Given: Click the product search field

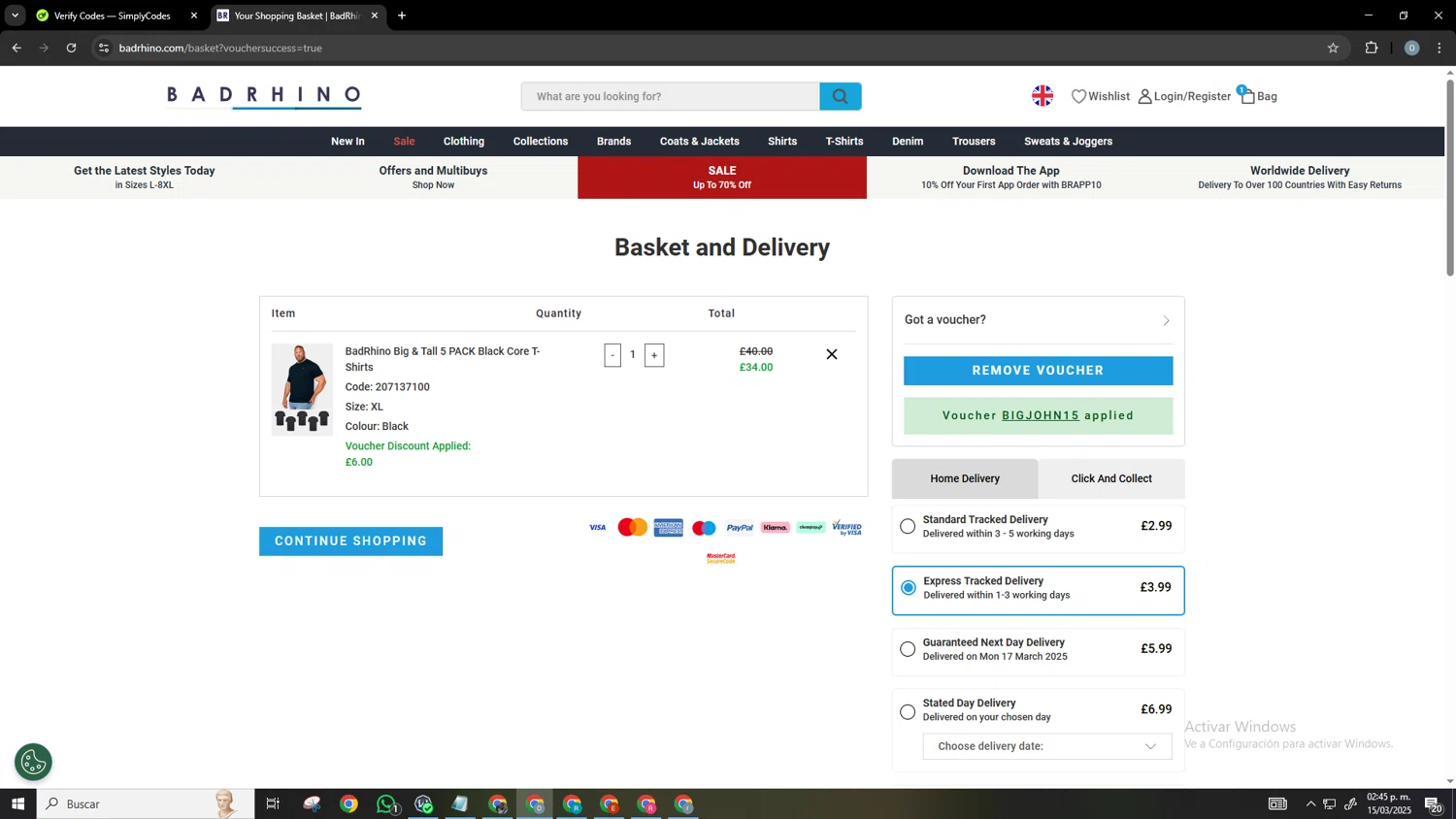Looking at the screenshot, I should pos(671,96).
